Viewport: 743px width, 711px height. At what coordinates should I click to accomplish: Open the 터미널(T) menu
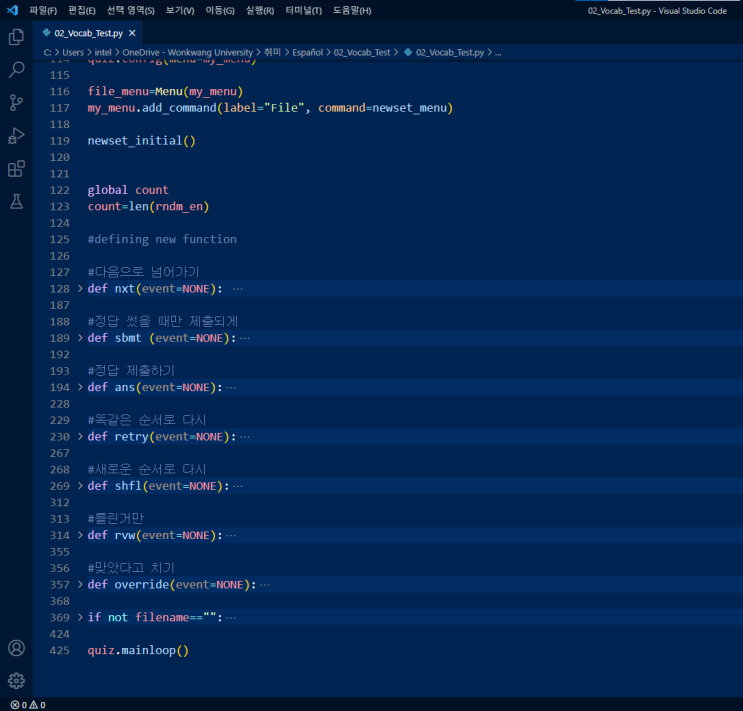point(304,10)
